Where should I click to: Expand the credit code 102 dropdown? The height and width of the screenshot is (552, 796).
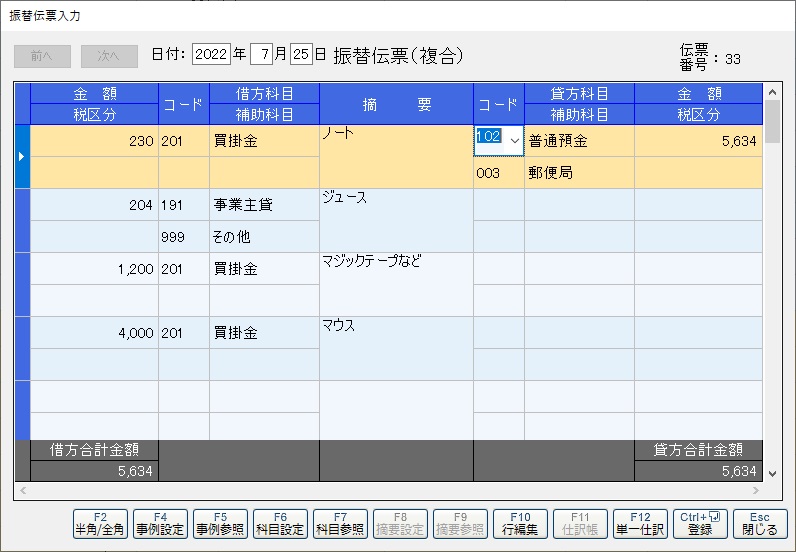514,141
